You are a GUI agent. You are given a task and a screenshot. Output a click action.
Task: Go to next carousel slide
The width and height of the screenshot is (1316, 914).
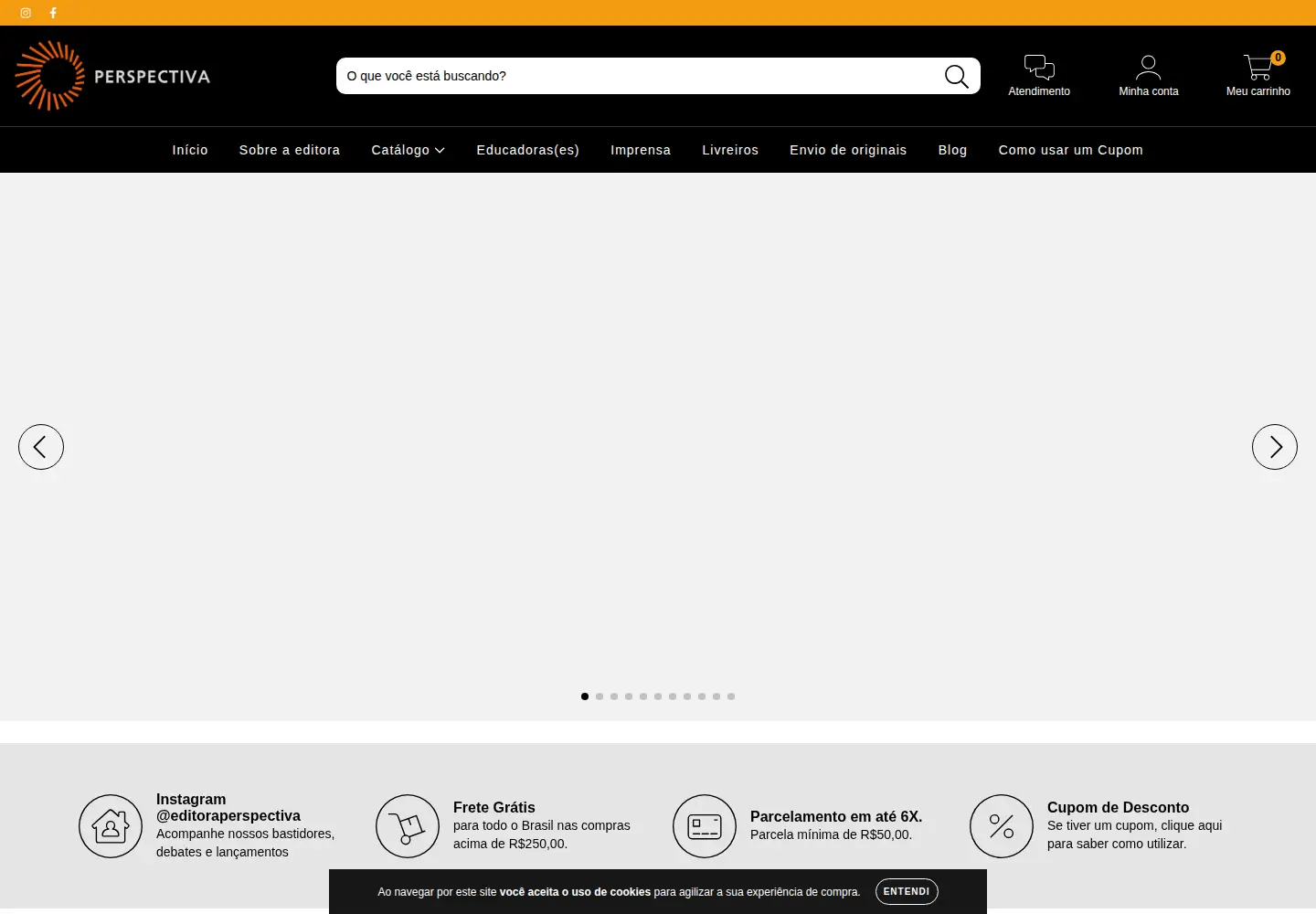point(1275,447)
